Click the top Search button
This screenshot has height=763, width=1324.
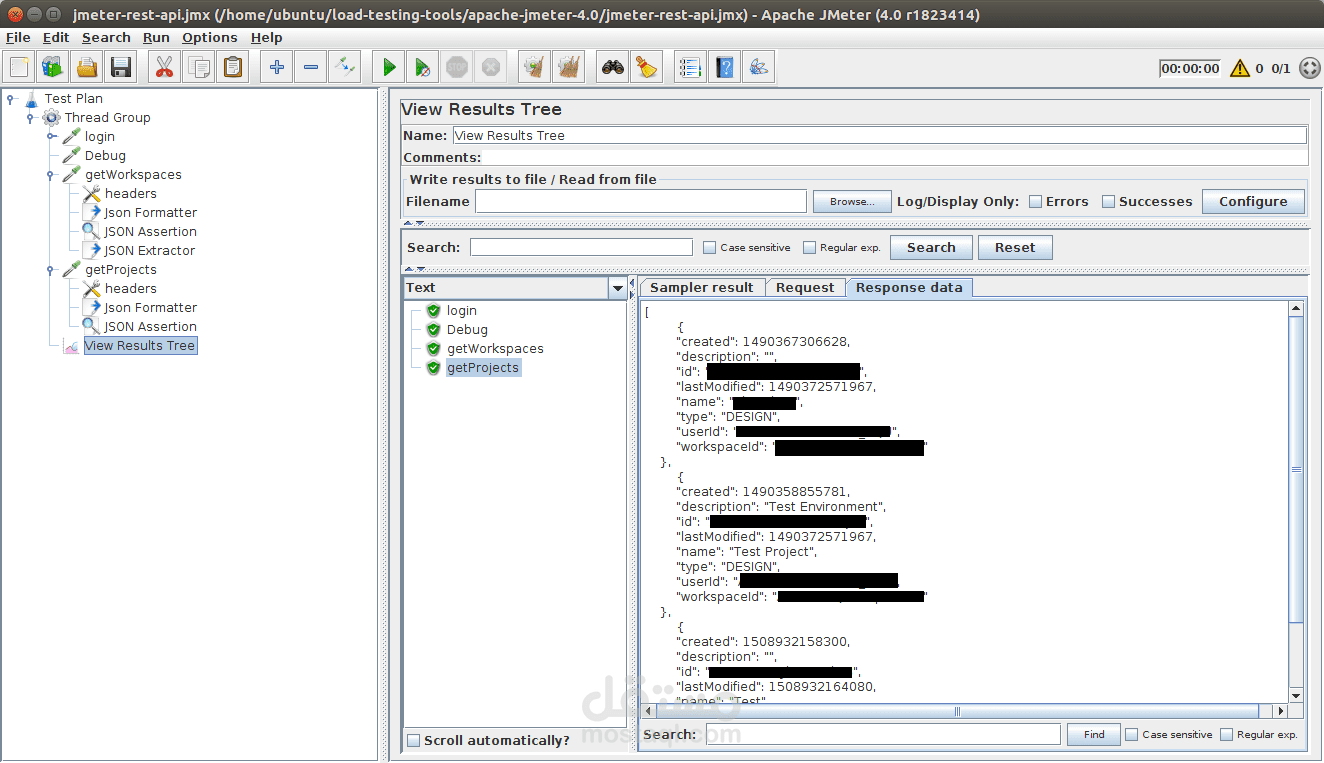click(931, 247)
